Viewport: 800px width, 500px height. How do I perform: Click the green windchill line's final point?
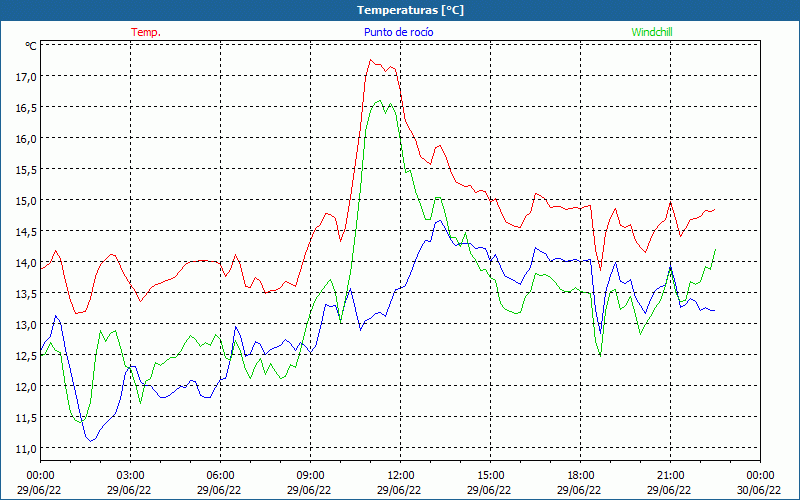[x=715, y=249]
